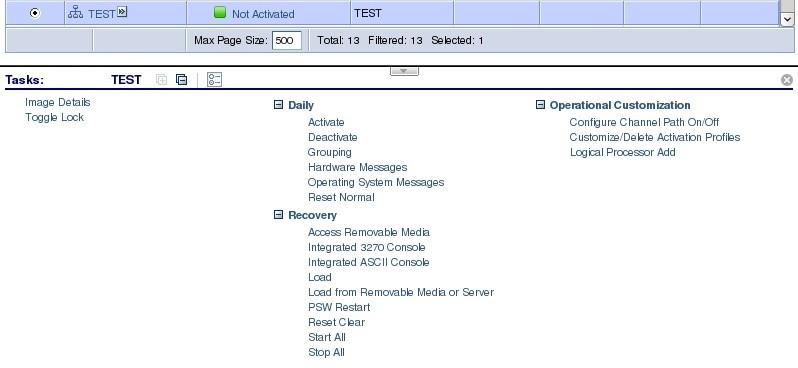Launch the Deactivate task
The height and width of the screenshot is (368, 798).
click(x=332, y=137)
